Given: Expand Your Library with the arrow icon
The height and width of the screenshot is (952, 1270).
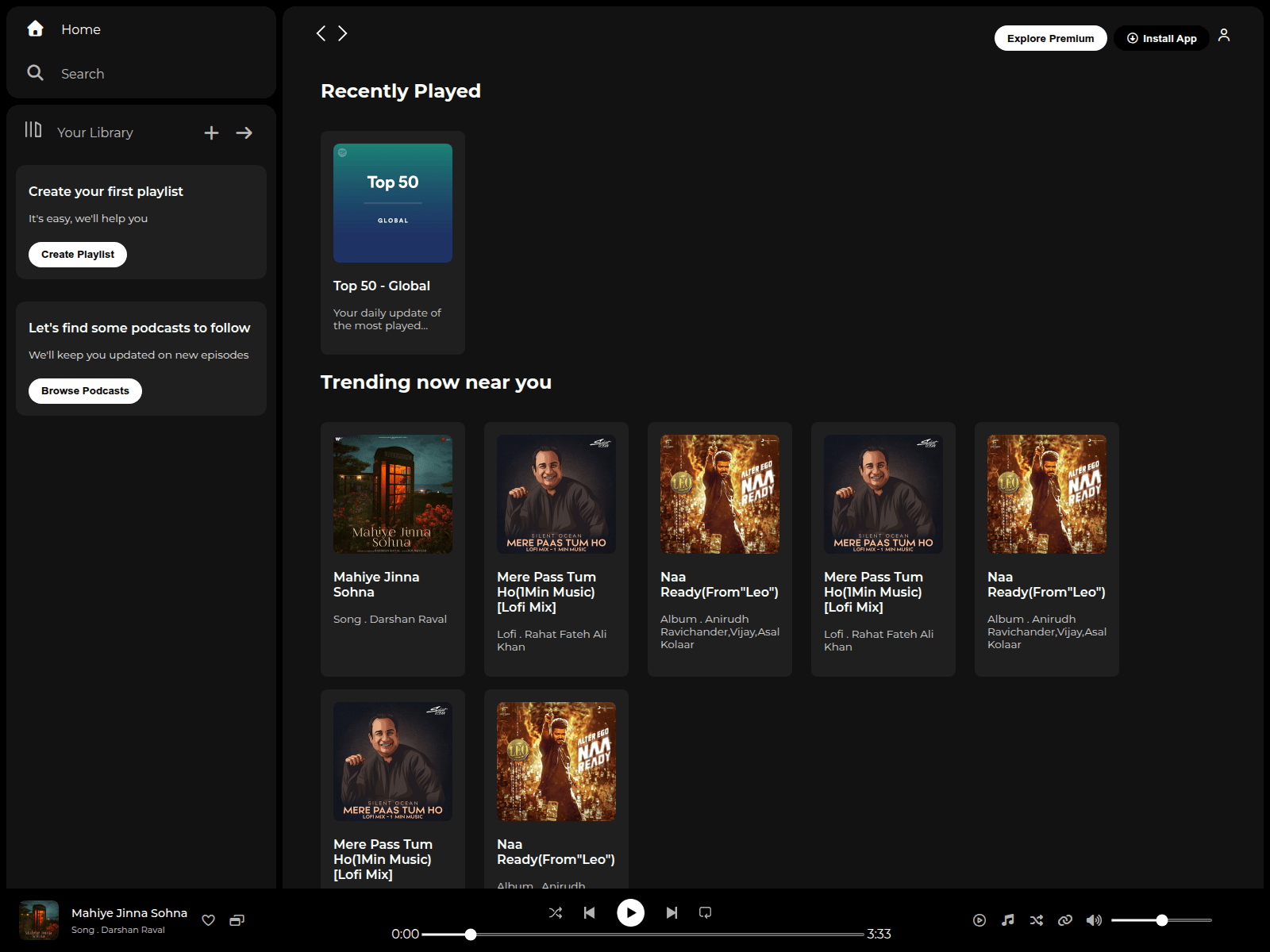Looking at the screenshot, I should point(244,132).
